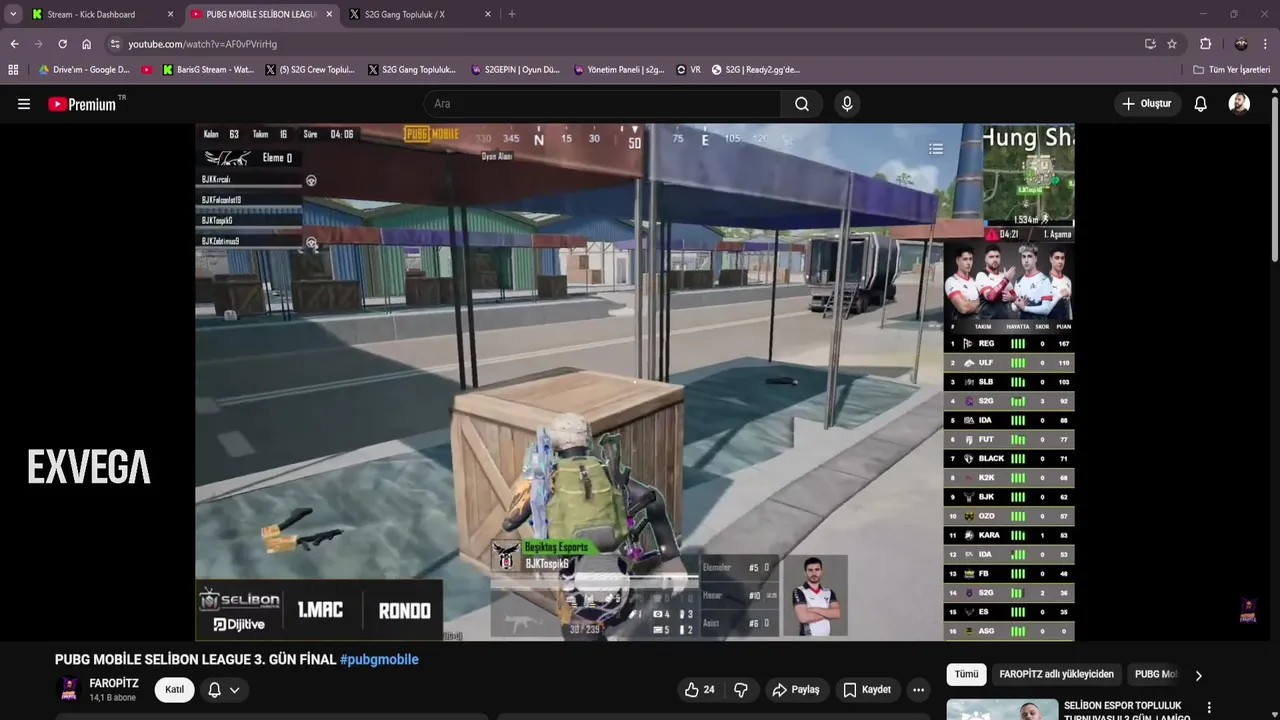Click Kaydet save button
This screenshot has width=1280, height=720.
point(866,690)
